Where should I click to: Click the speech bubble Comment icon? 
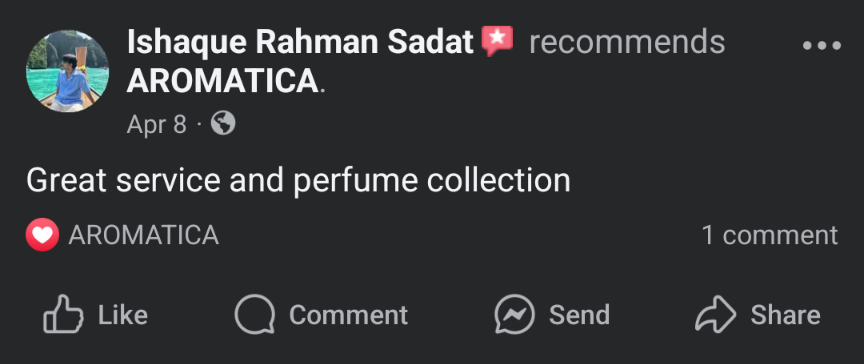(255, 314)
